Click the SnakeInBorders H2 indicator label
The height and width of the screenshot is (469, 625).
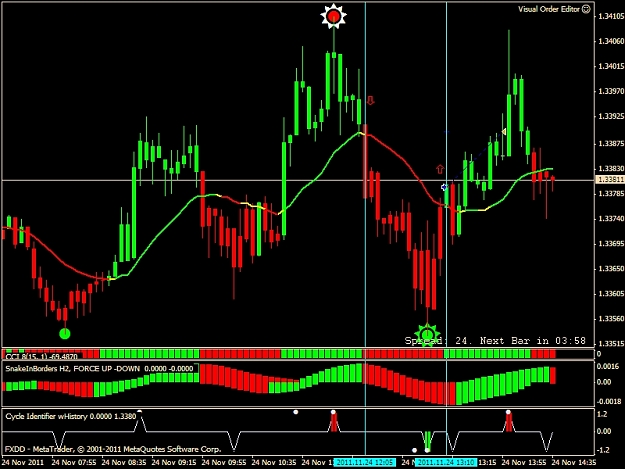click(x=99, y=369)
